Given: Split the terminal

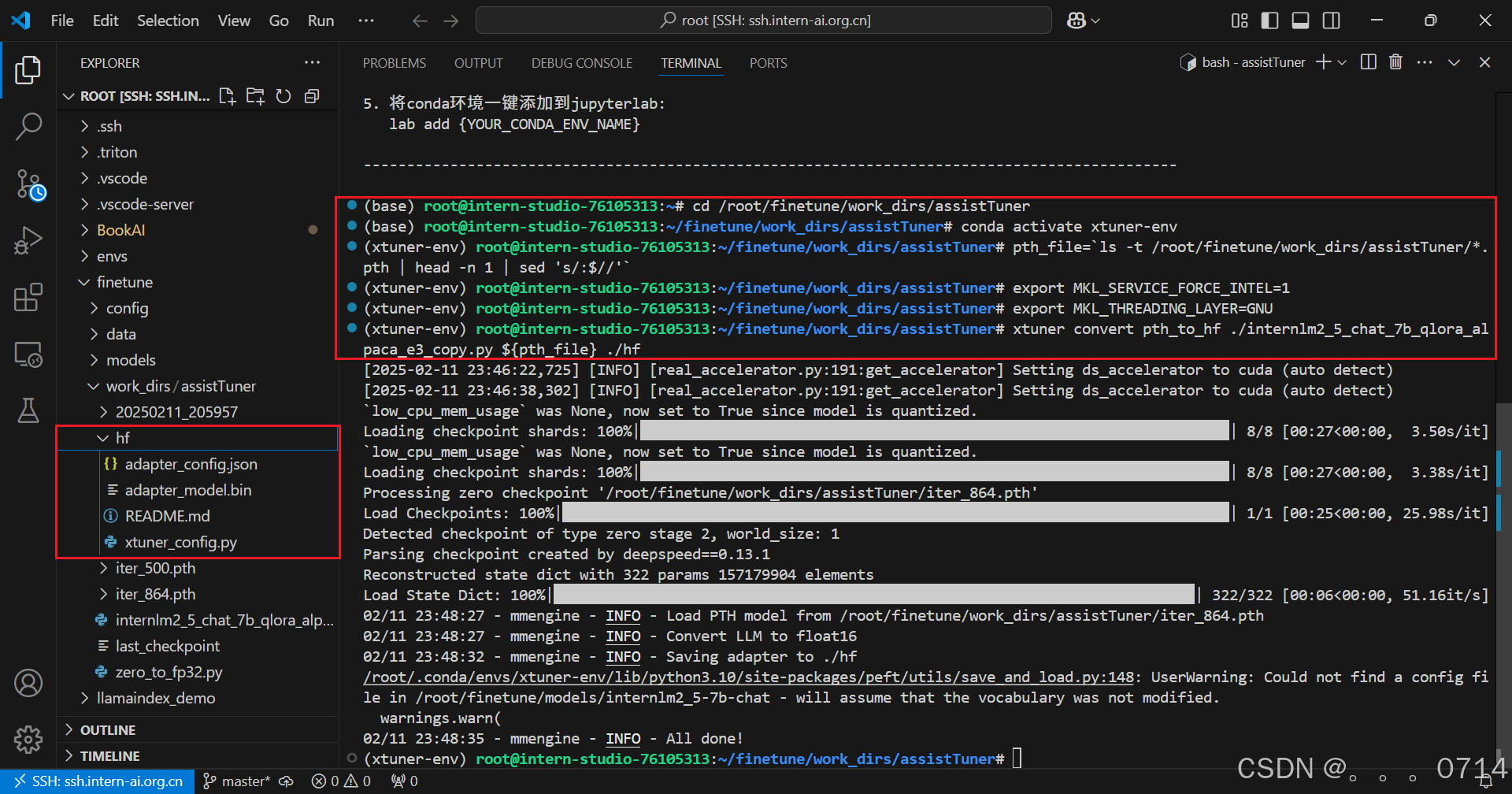Looking at the screenshot, I should pos(1369,62).
